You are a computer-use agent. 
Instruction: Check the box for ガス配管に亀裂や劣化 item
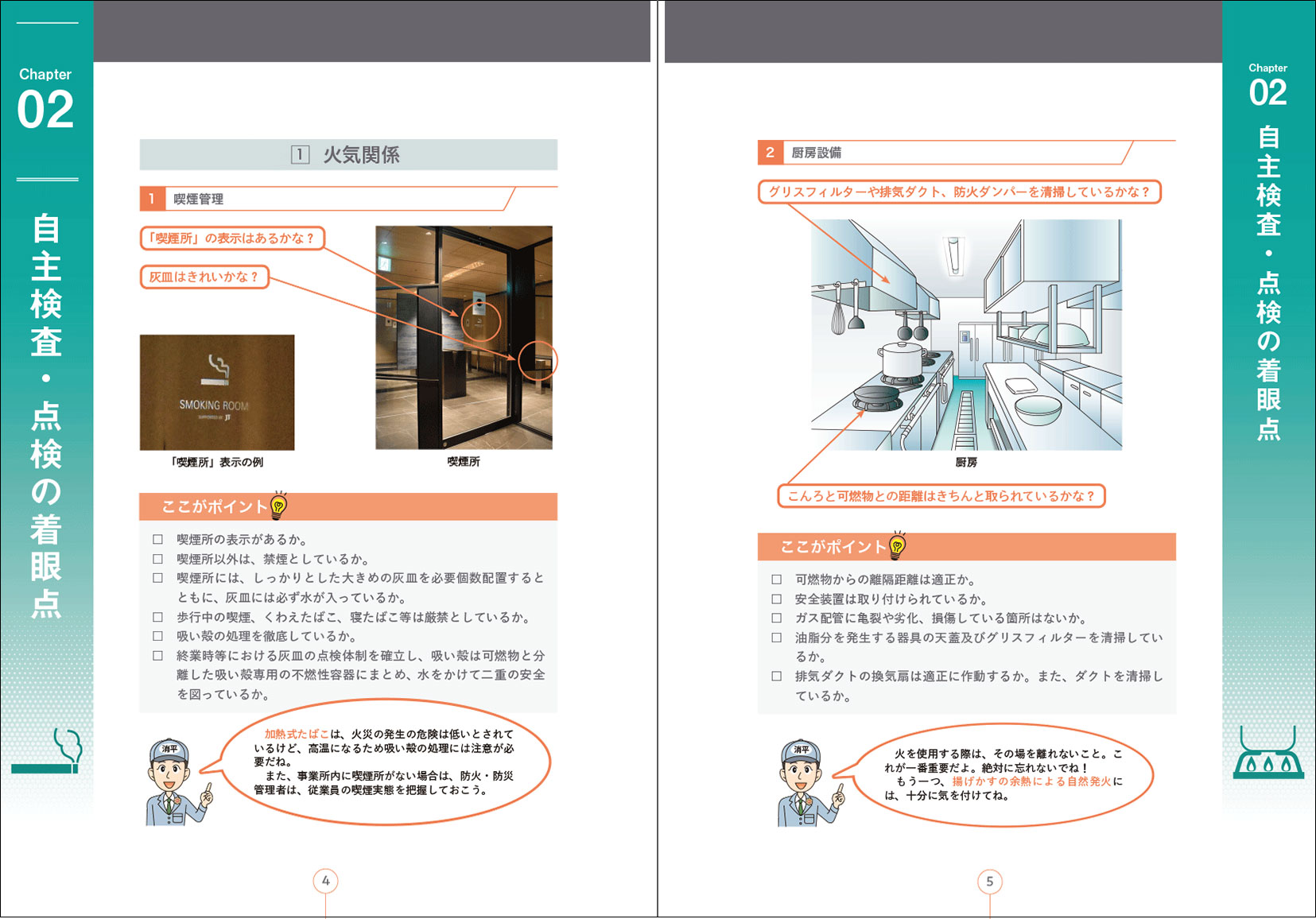pos(776,618)
